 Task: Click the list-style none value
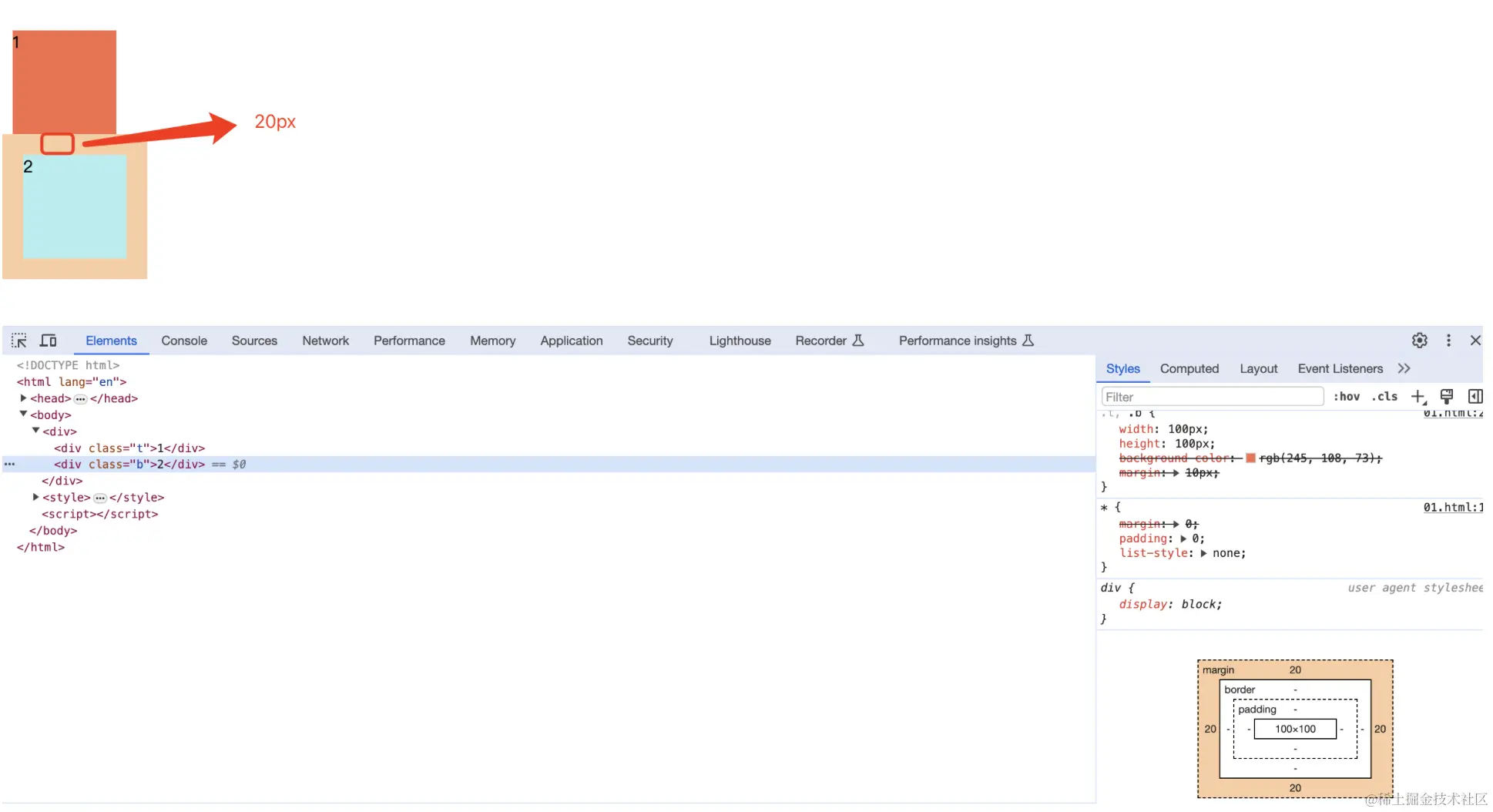(x=1226, y=553)
